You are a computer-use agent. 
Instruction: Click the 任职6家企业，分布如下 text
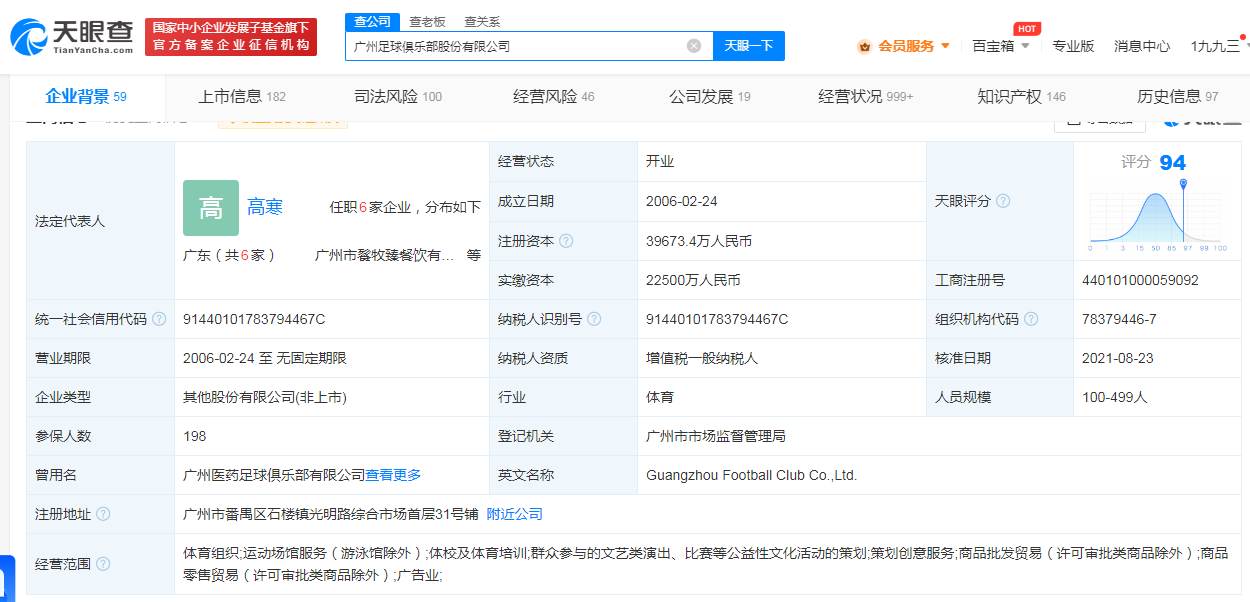click(x=405, y=207)
